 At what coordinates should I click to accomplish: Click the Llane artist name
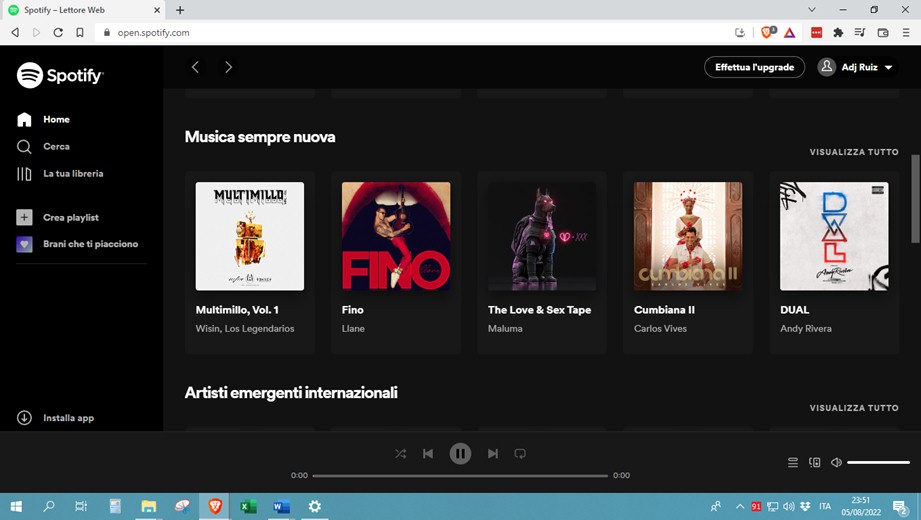pyautogui.click(x=353, y=328)
